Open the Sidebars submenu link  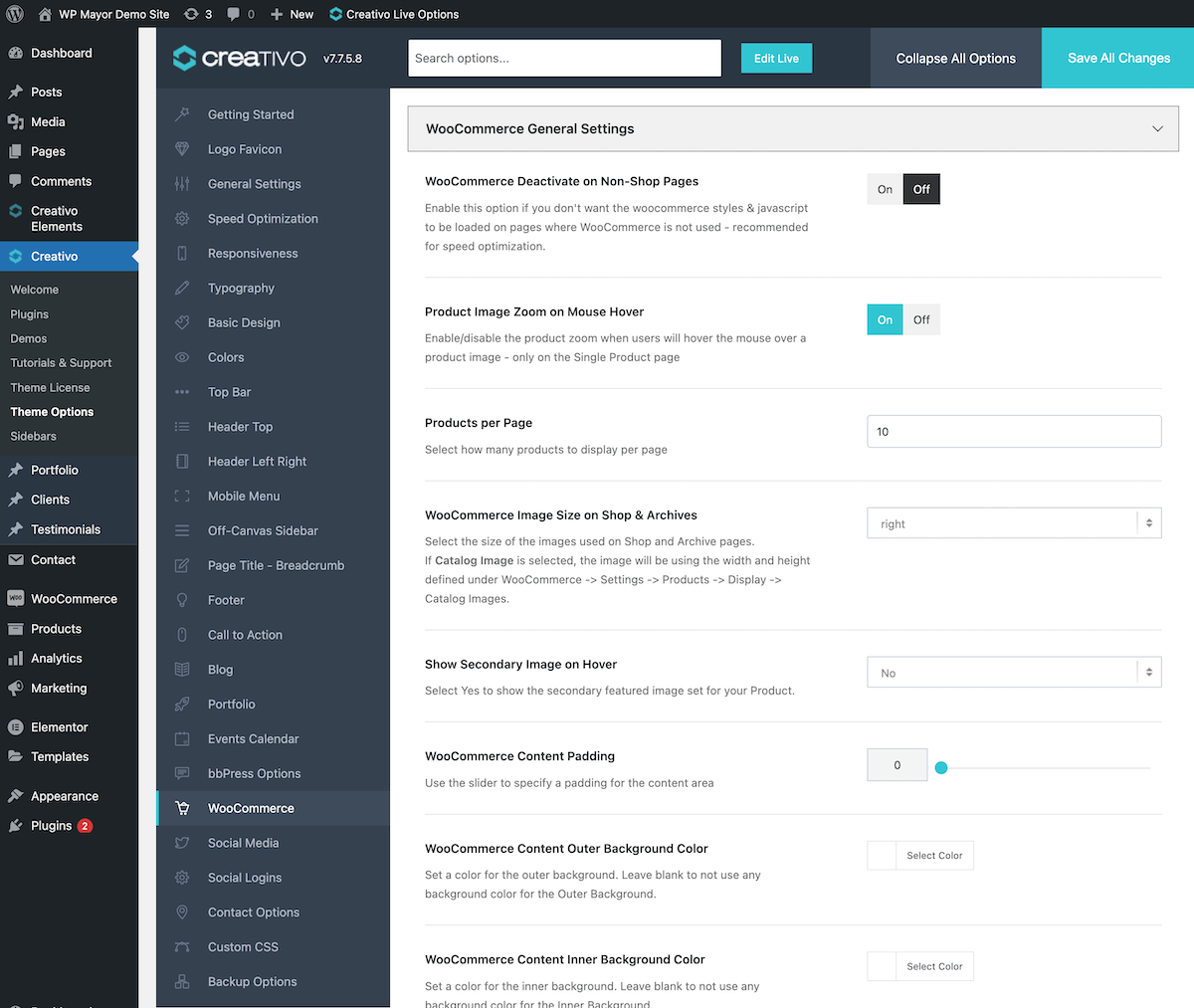coord(34,436)
